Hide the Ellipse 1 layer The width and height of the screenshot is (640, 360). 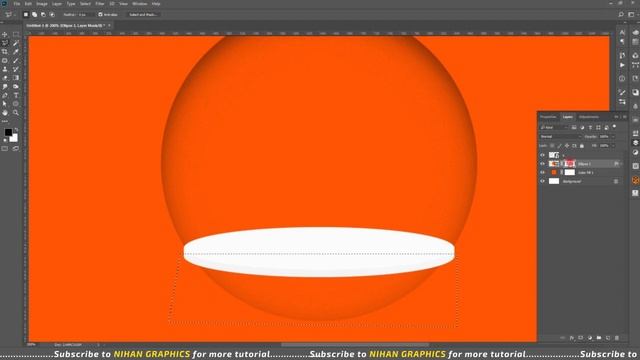(x=542, y=164)
